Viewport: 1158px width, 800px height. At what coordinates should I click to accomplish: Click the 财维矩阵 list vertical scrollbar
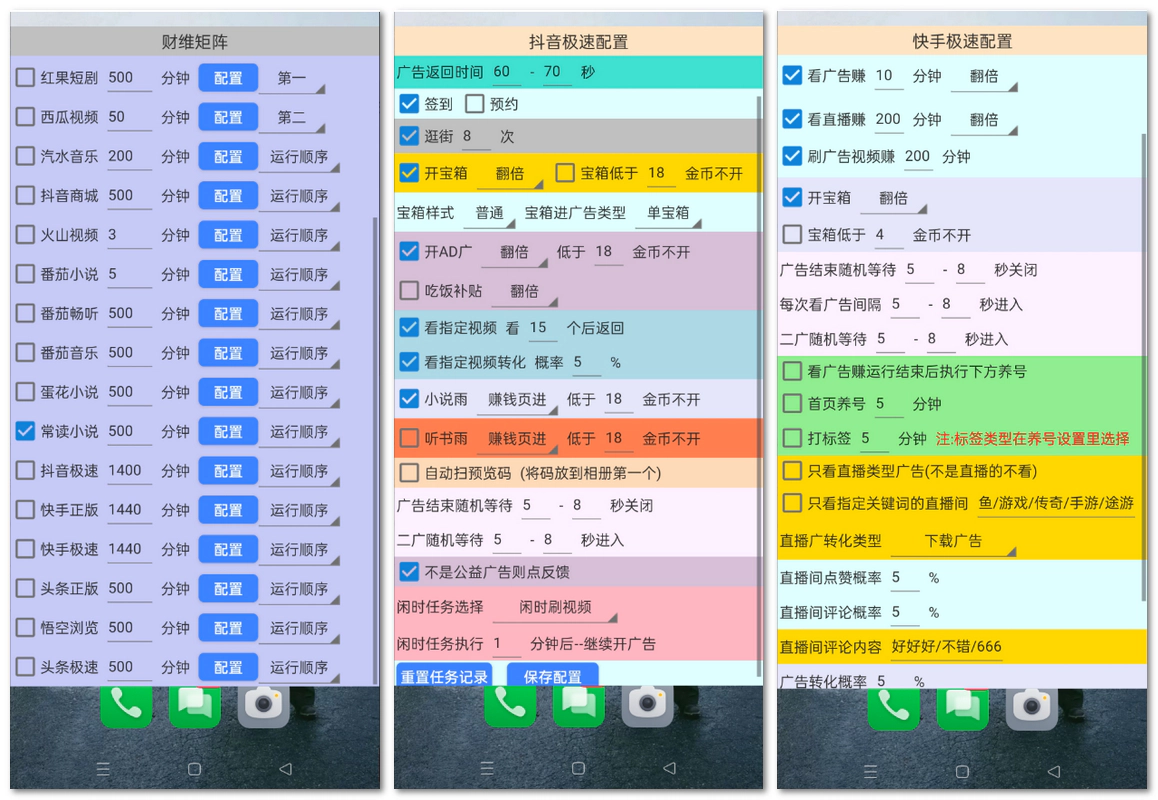(376, 450)
